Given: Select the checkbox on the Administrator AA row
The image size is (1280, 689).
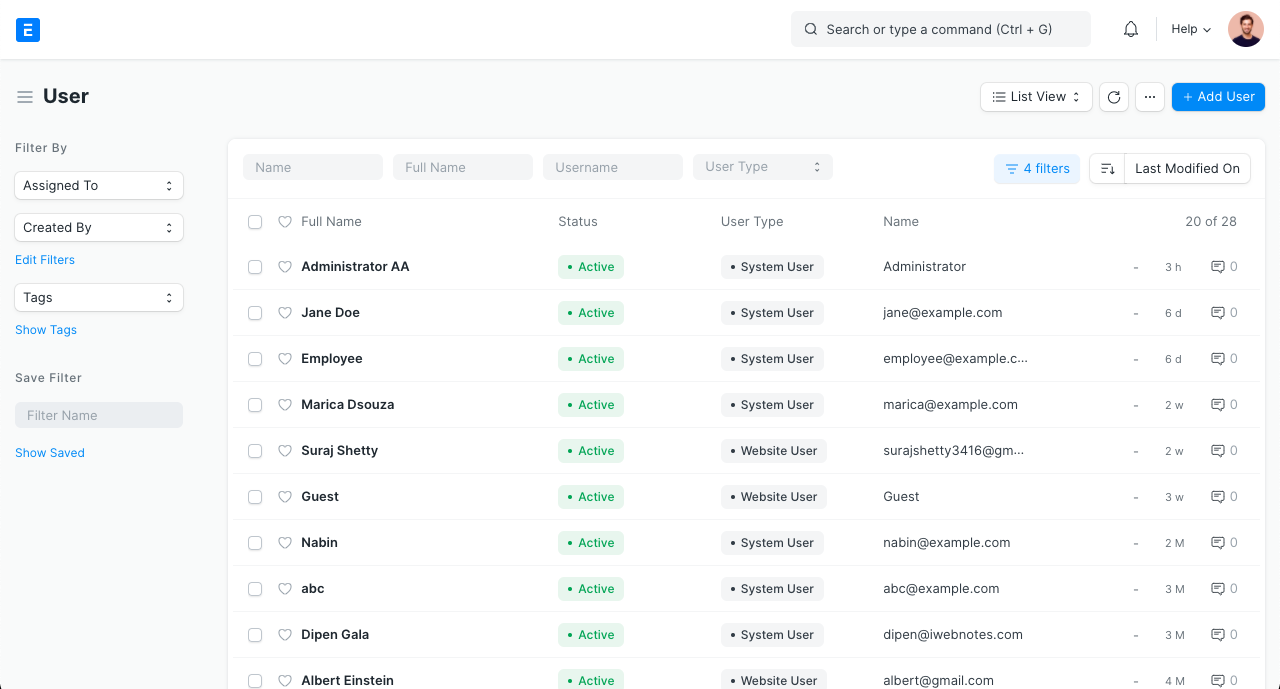Looking at the screenshot, I should (255, 267).
